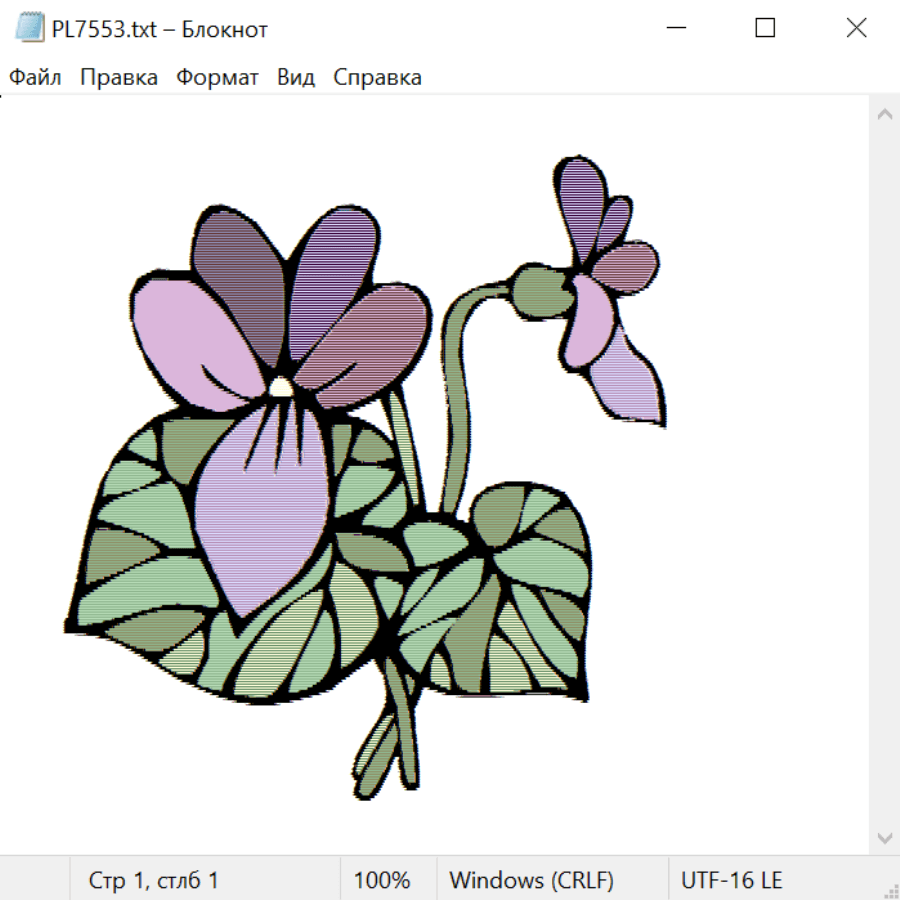
Task: Maximize the Notepad window
Action: [765, 28]
